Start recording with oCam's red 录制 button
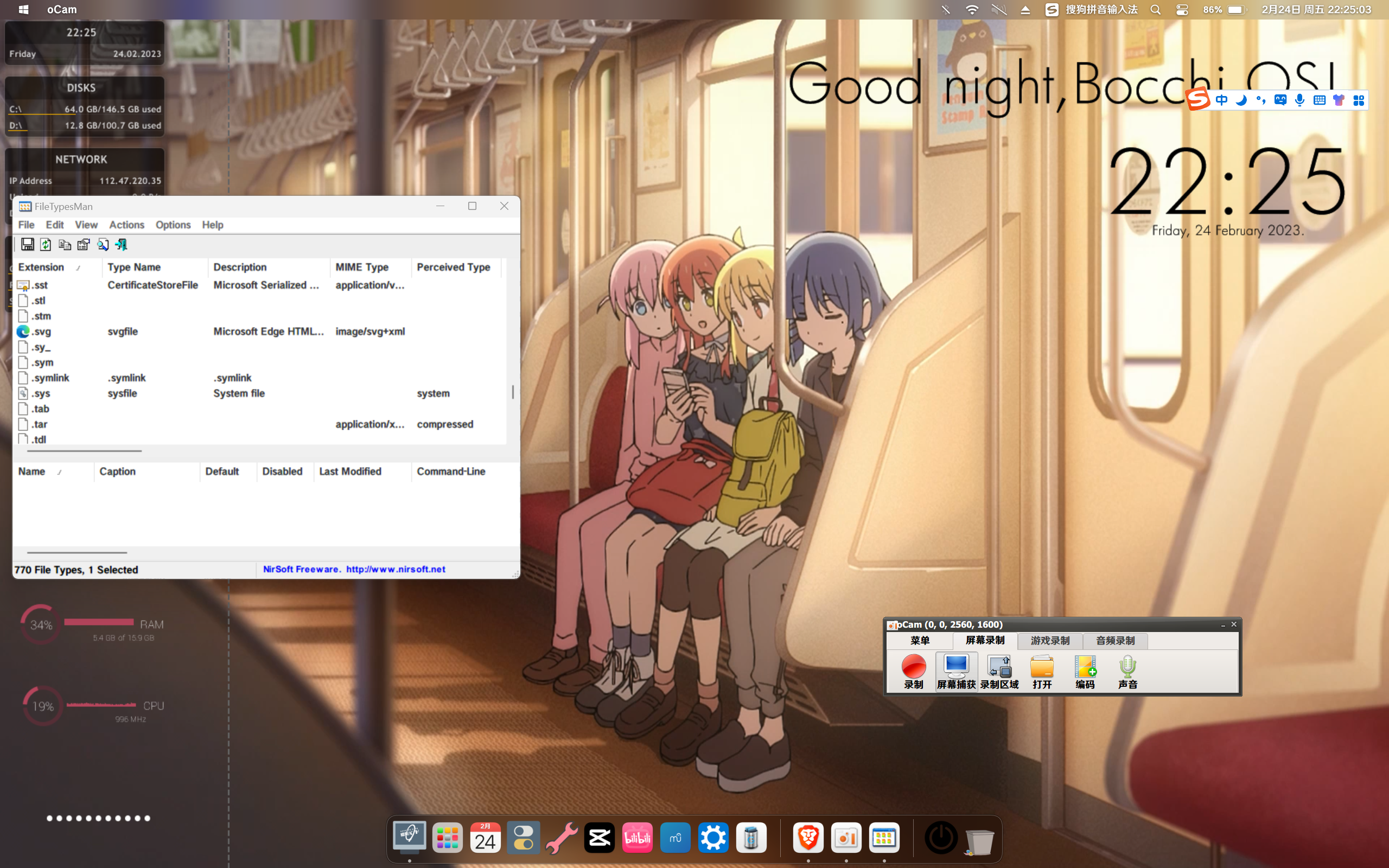Screen dimensions: 1389x868 pos(914,672)
